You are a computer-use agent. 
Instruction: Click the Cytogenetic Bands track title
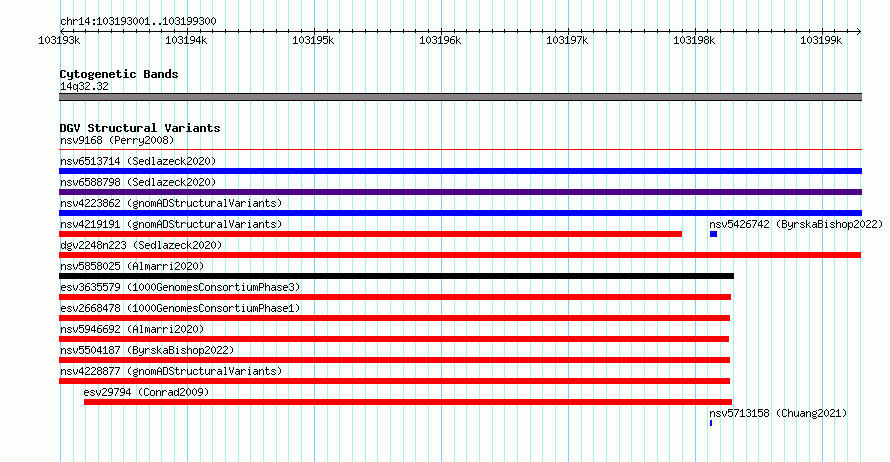119,74
